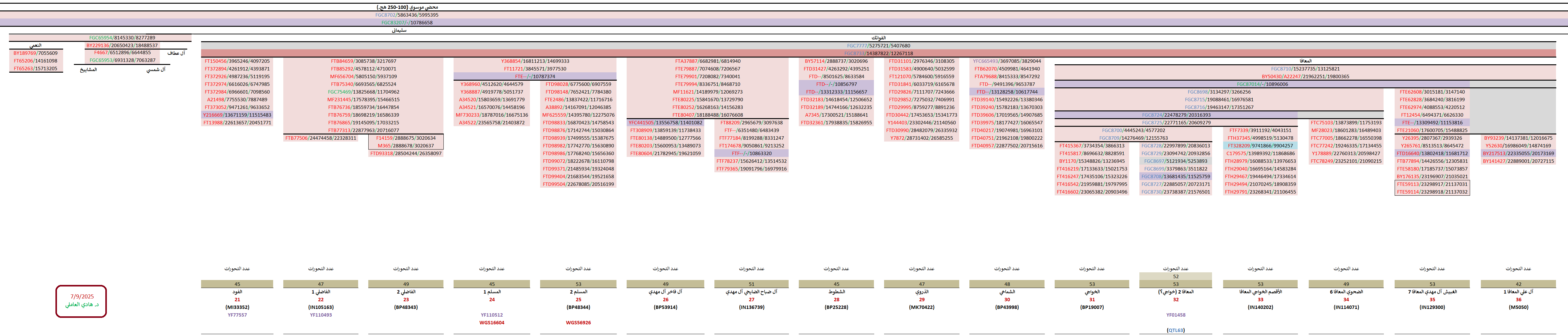Select the FGC87014 purple row
Image resolution: width=1568 pixels, height=336 pixels.
coord(1262,84)
